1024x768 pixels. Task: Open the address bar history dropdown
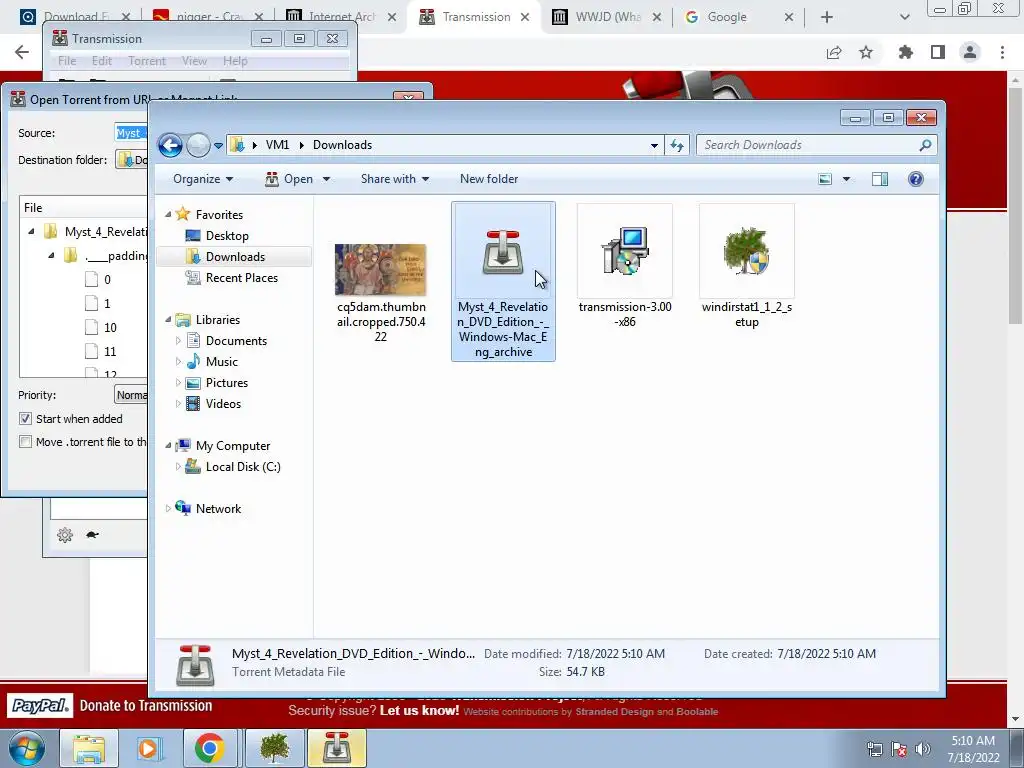click(654, 146)
